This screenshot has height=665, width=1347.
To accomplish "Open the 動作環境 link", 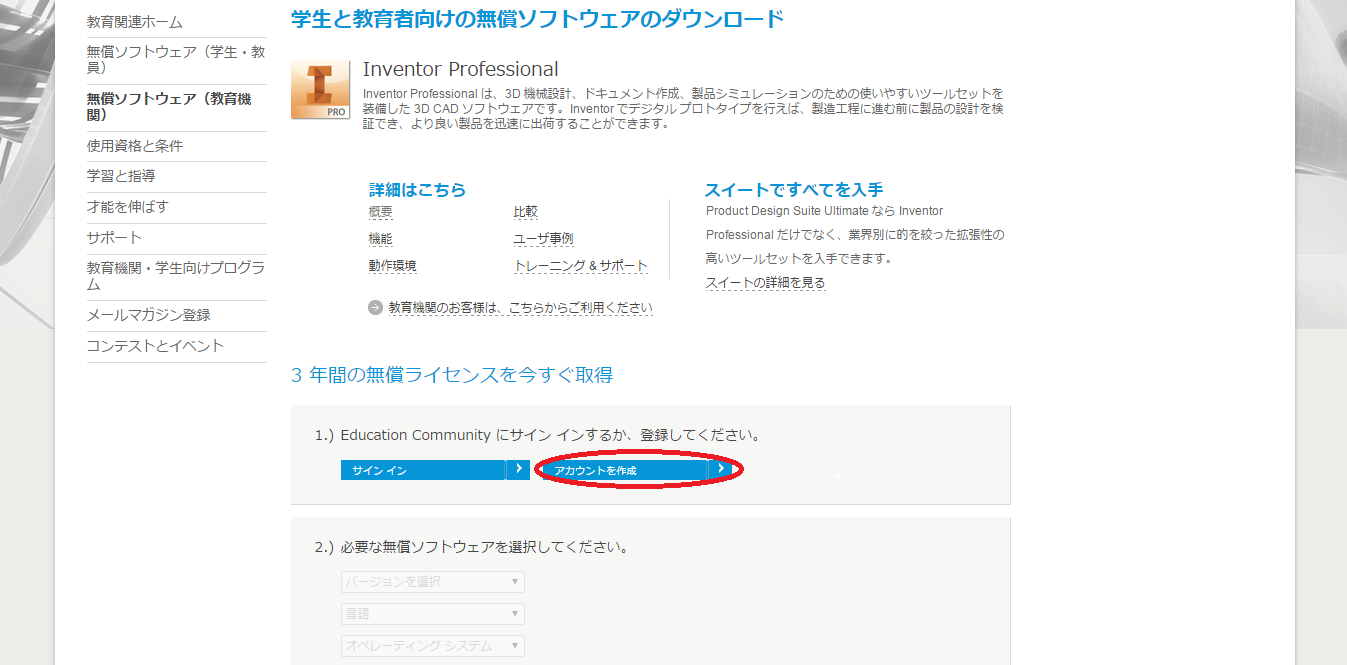I will coord(393,266).
